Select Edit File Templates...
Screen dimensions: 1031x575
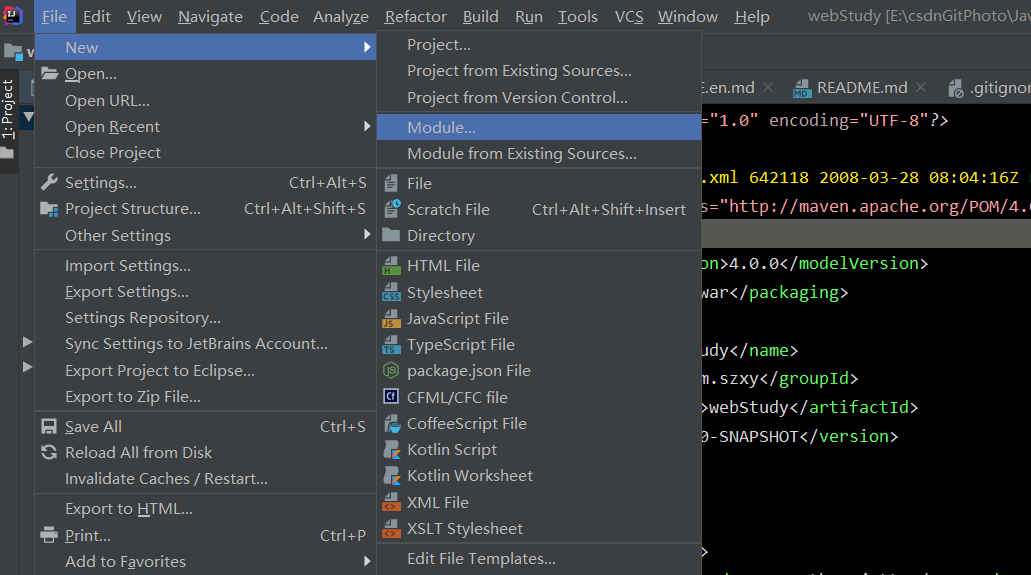539,559
